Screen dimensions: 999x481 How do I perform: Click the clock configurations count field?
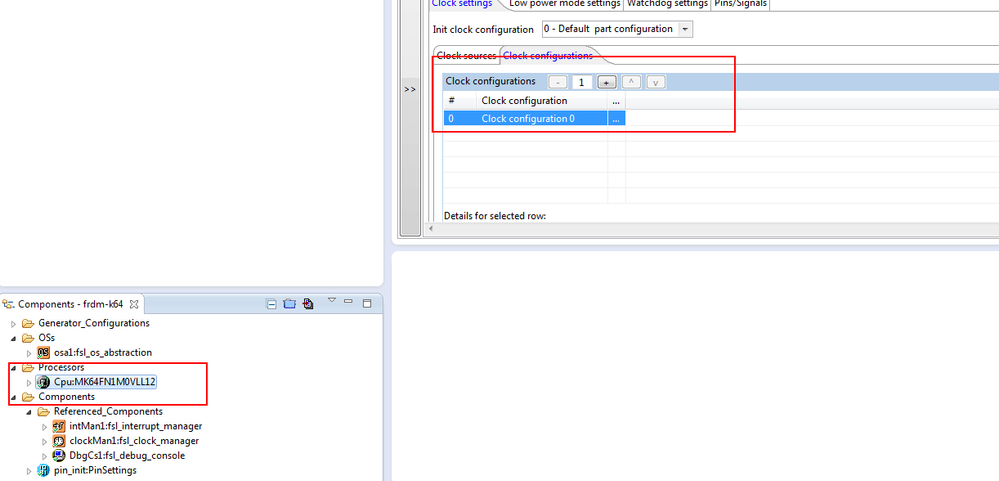pos(582,82)
